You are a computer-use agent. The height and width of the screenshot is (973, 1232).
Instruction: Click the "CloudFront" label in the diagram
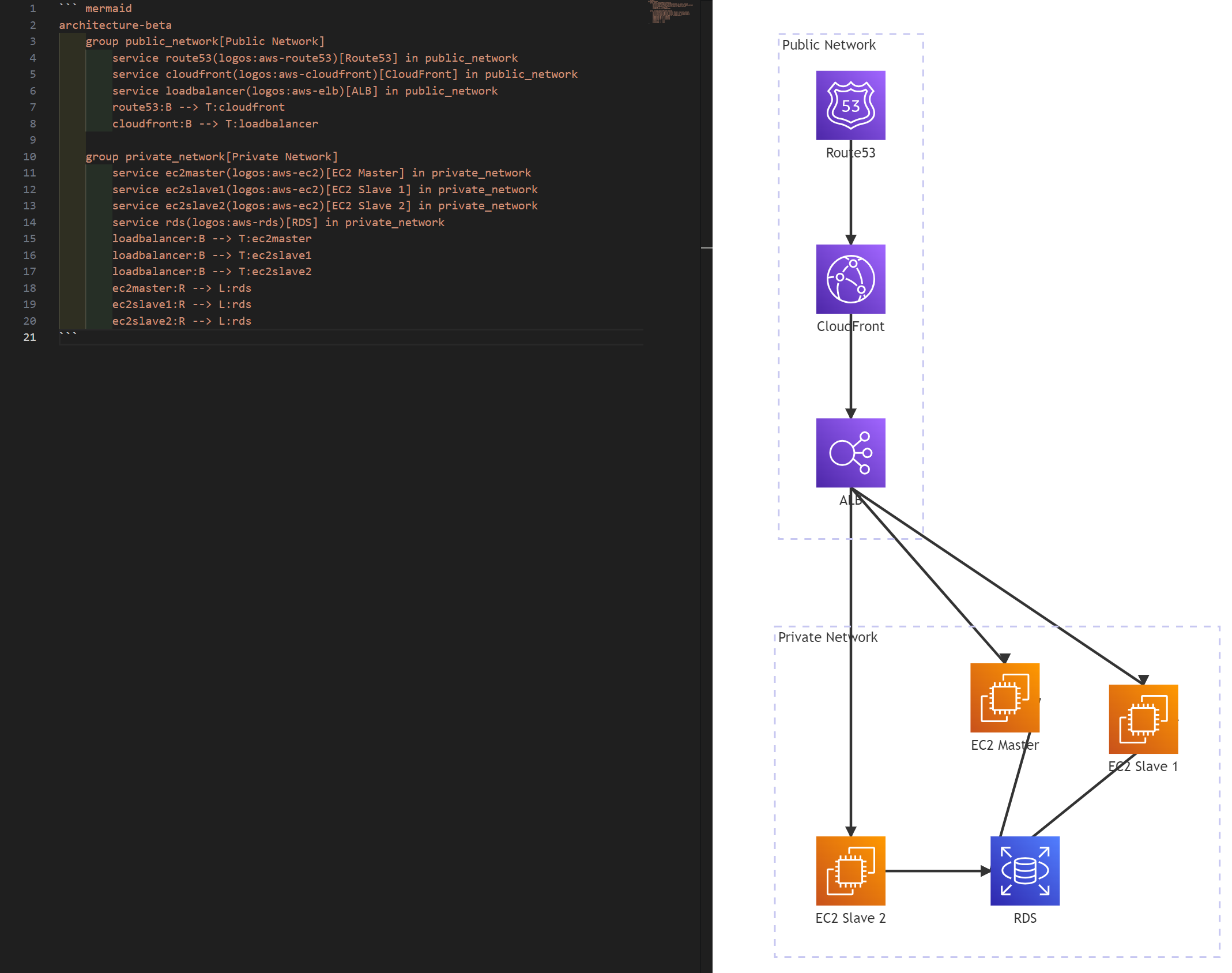click(x=850, y=326)
